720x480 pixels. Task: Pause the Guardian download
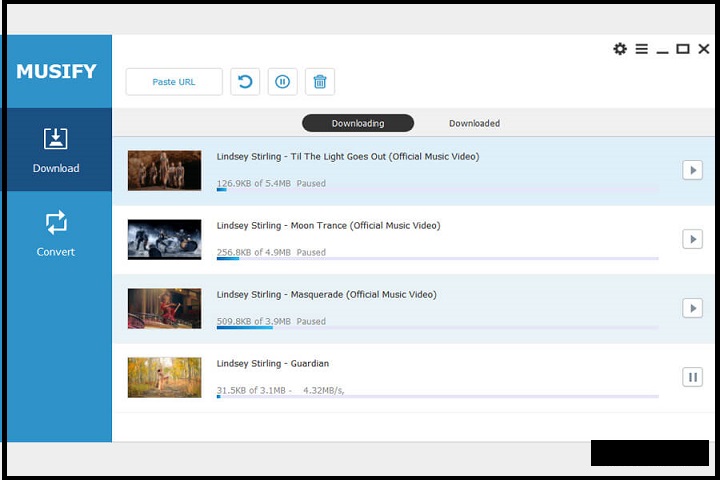point(692,377)
